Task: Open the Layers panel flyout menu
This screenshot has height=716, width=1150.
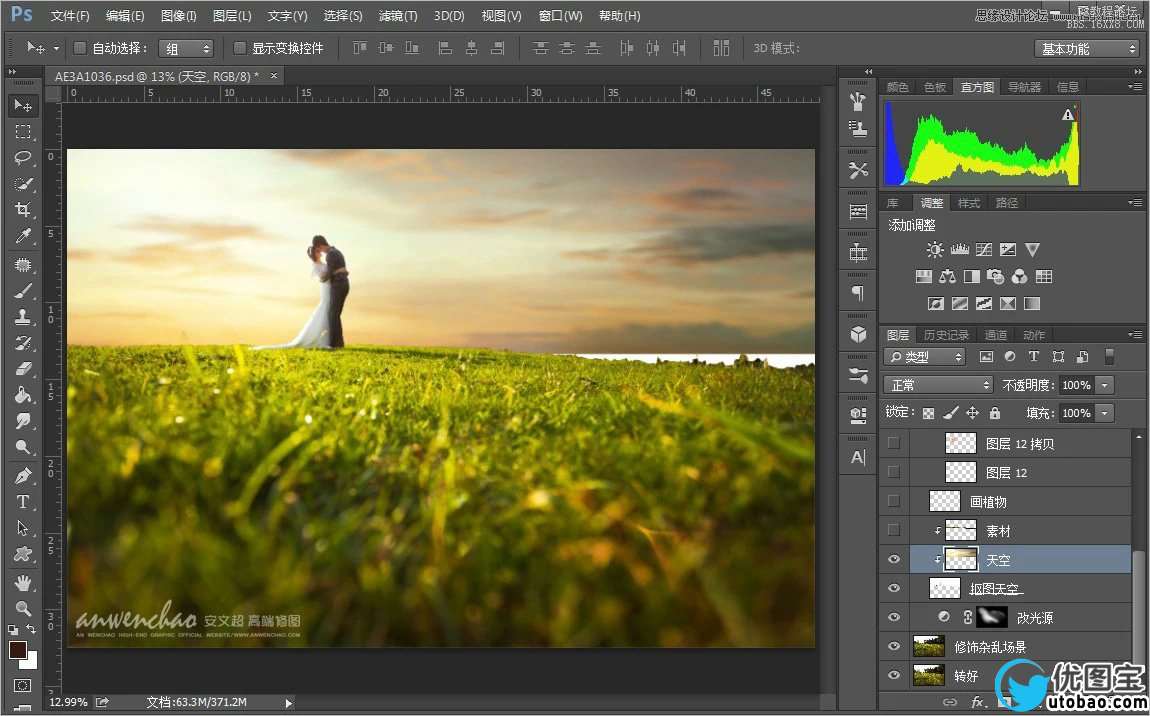Action: [x=1135, y=335]
